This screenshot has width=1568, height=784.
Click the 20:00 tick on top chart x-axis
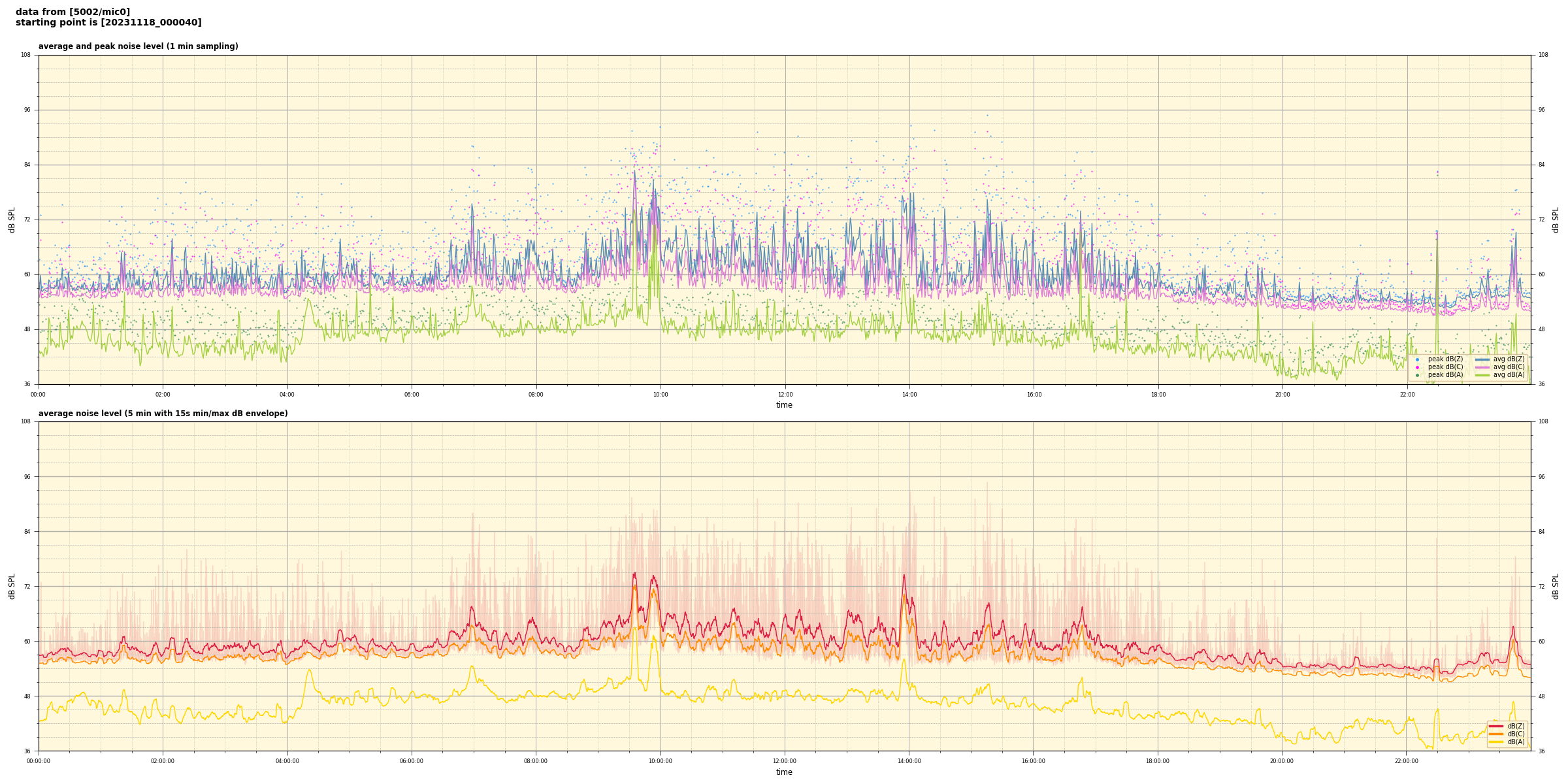click(x=1282, y=395)
